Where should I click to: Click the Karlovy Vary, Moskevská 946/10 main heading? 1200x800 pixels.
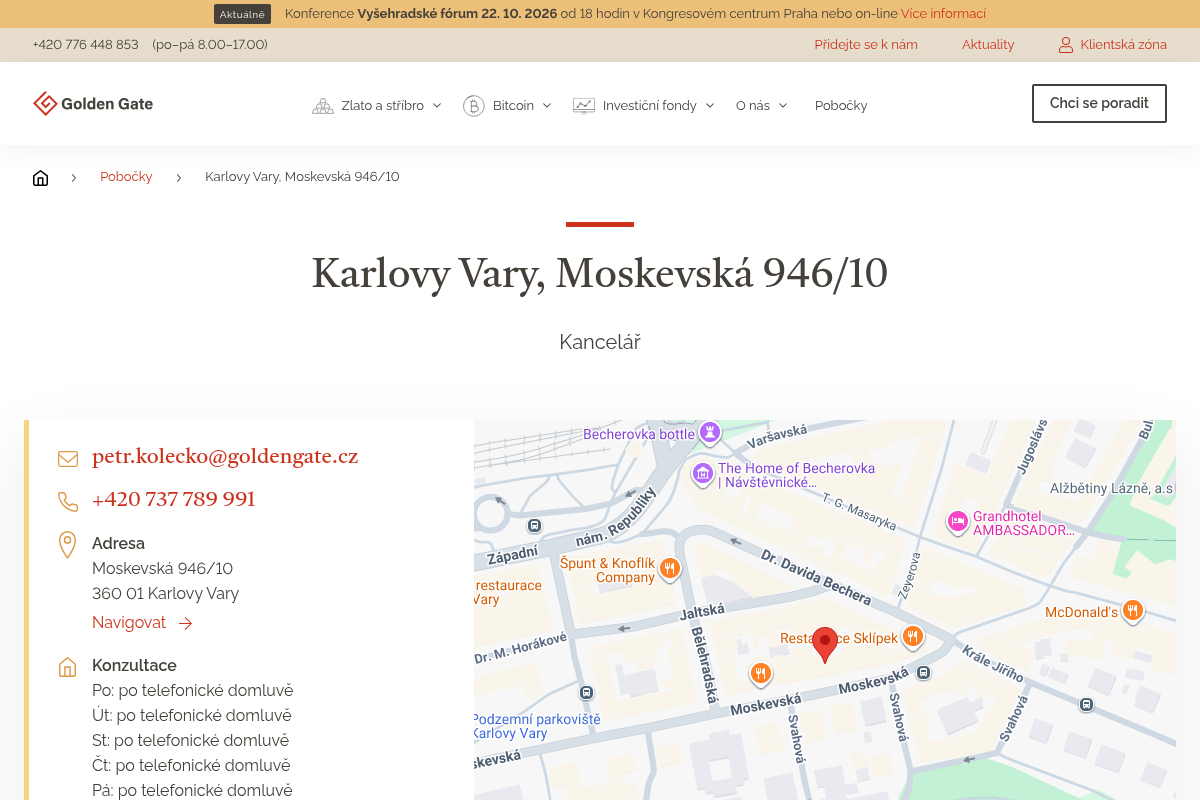coord(600,273)
